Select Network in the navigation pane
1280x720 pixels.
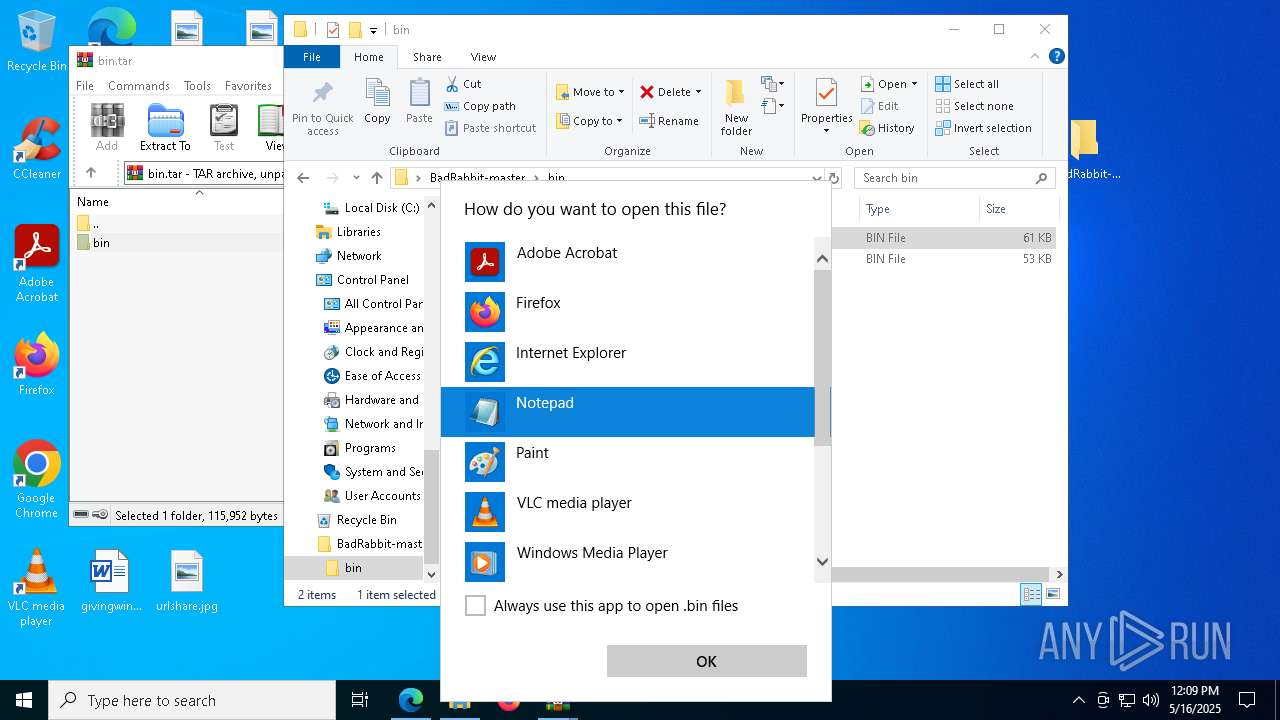coord(359,256)
